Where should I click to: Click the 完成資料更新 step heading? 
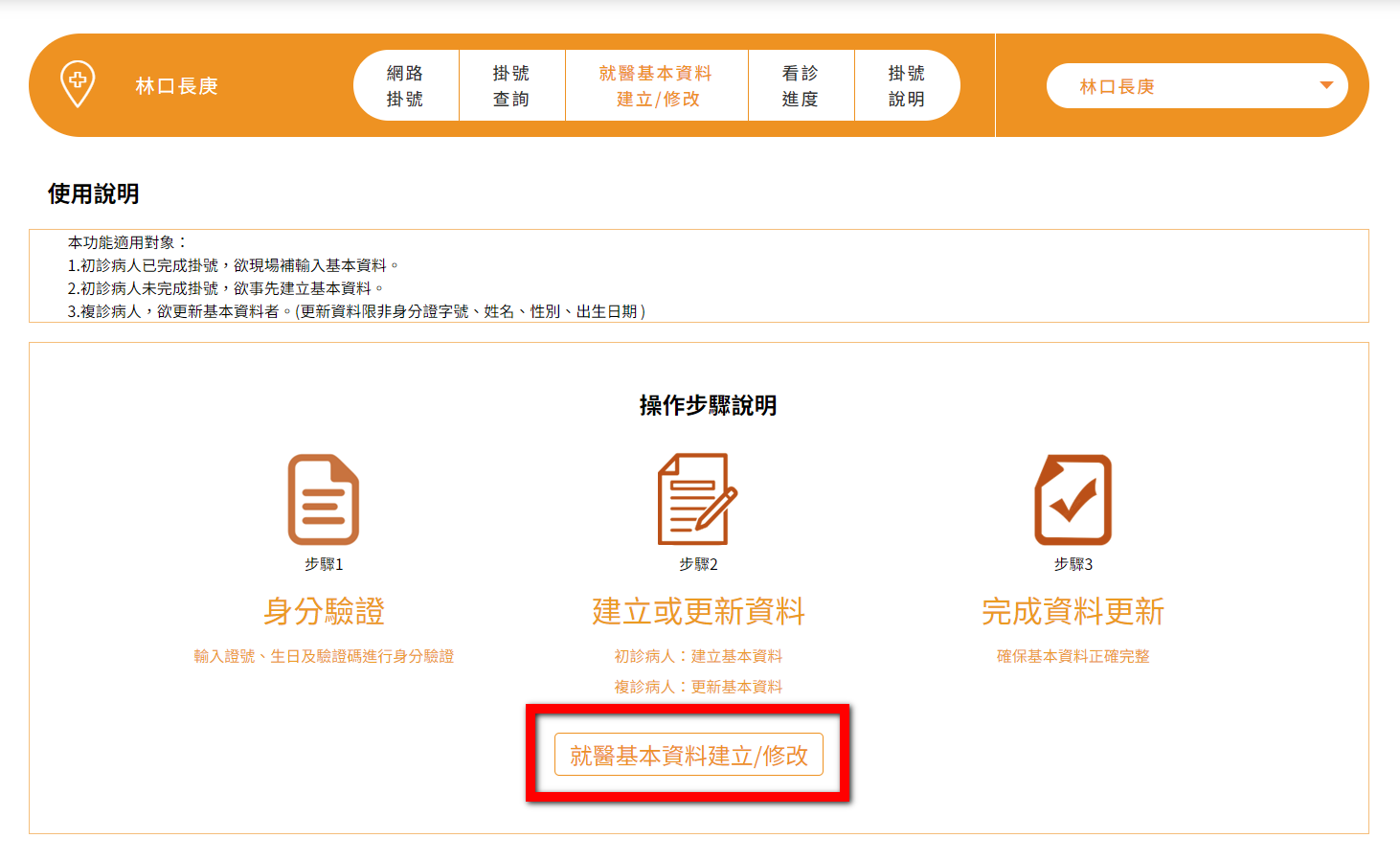pos(1073,611)
